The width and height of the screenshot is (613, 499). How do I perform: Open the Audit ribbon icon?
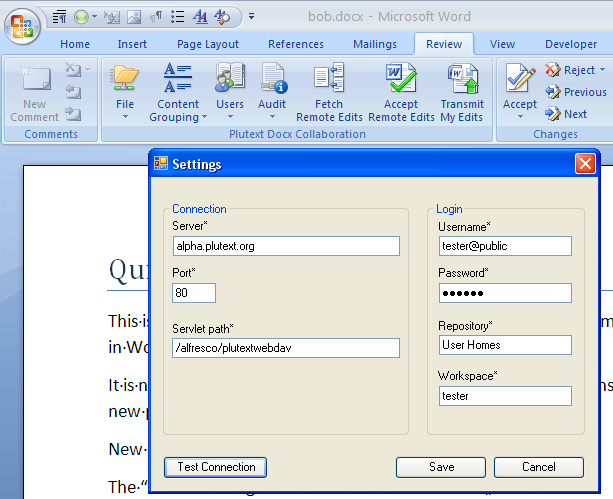[272, 80]
